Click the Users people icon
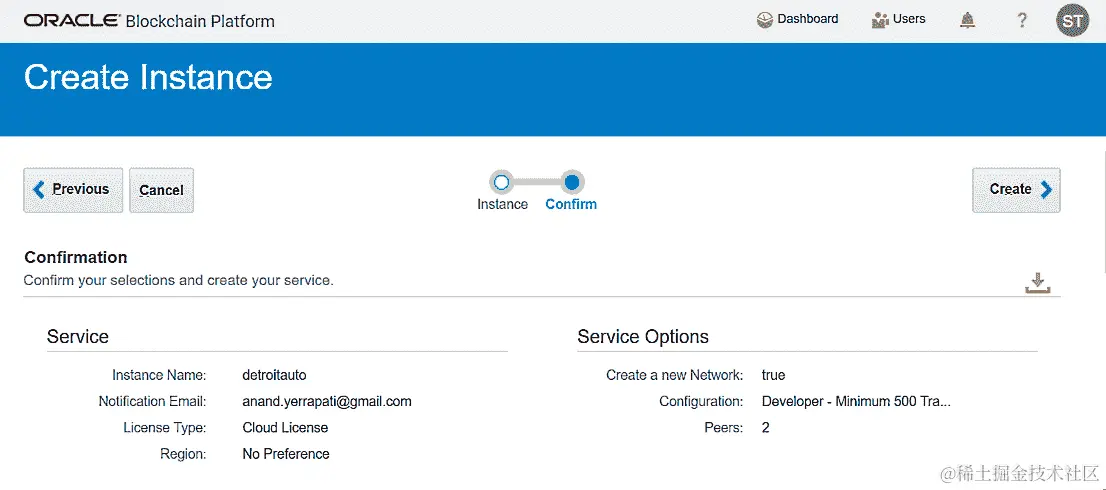The image size is (1106, 490). tap(880, 20)
